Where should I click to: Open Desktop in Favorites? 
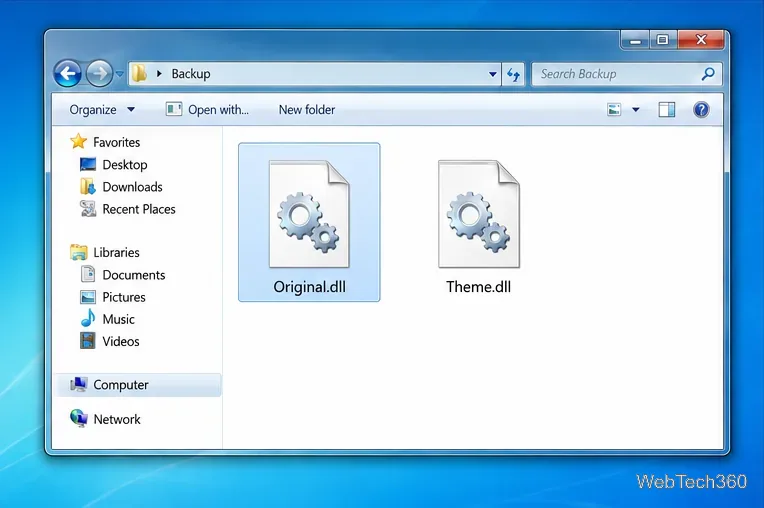pos(125,165)
